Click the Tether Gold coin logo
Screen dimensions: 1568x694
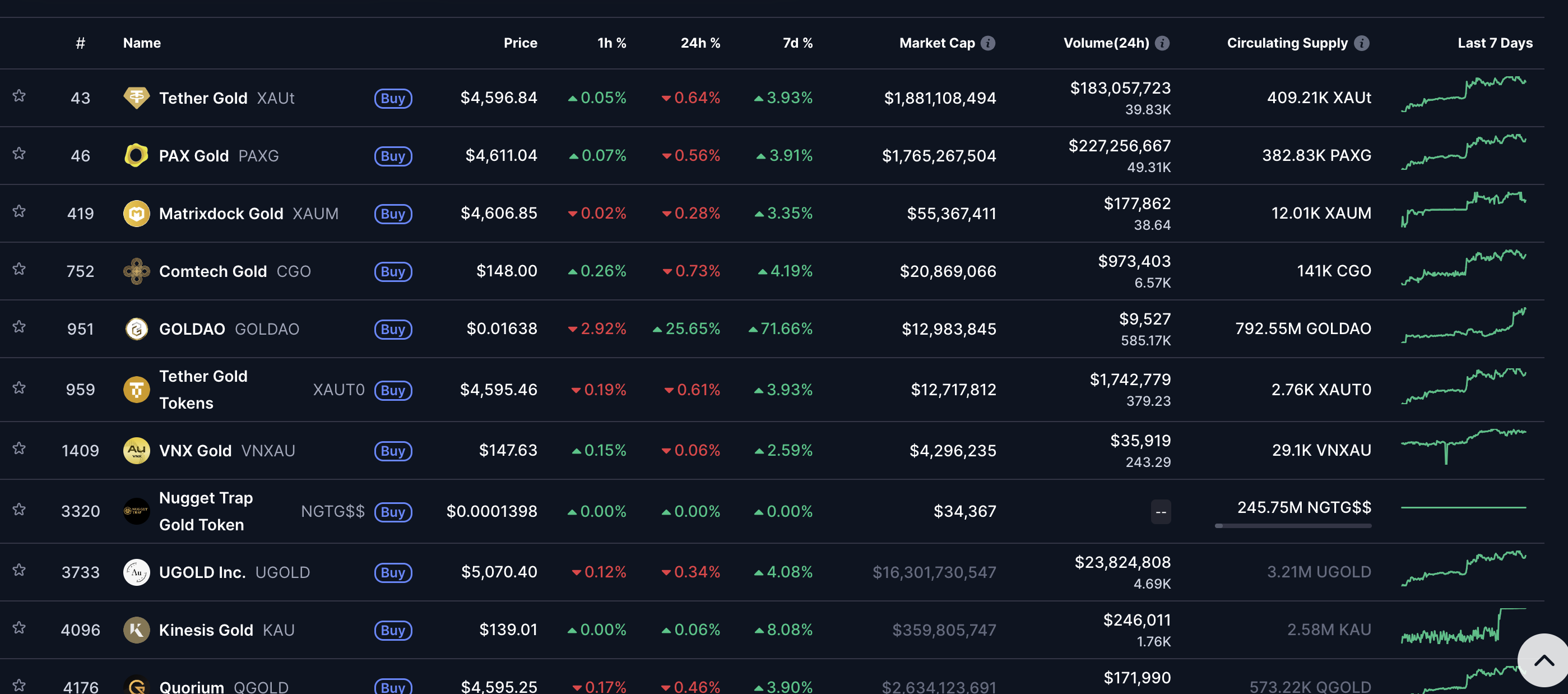(136, 98)
